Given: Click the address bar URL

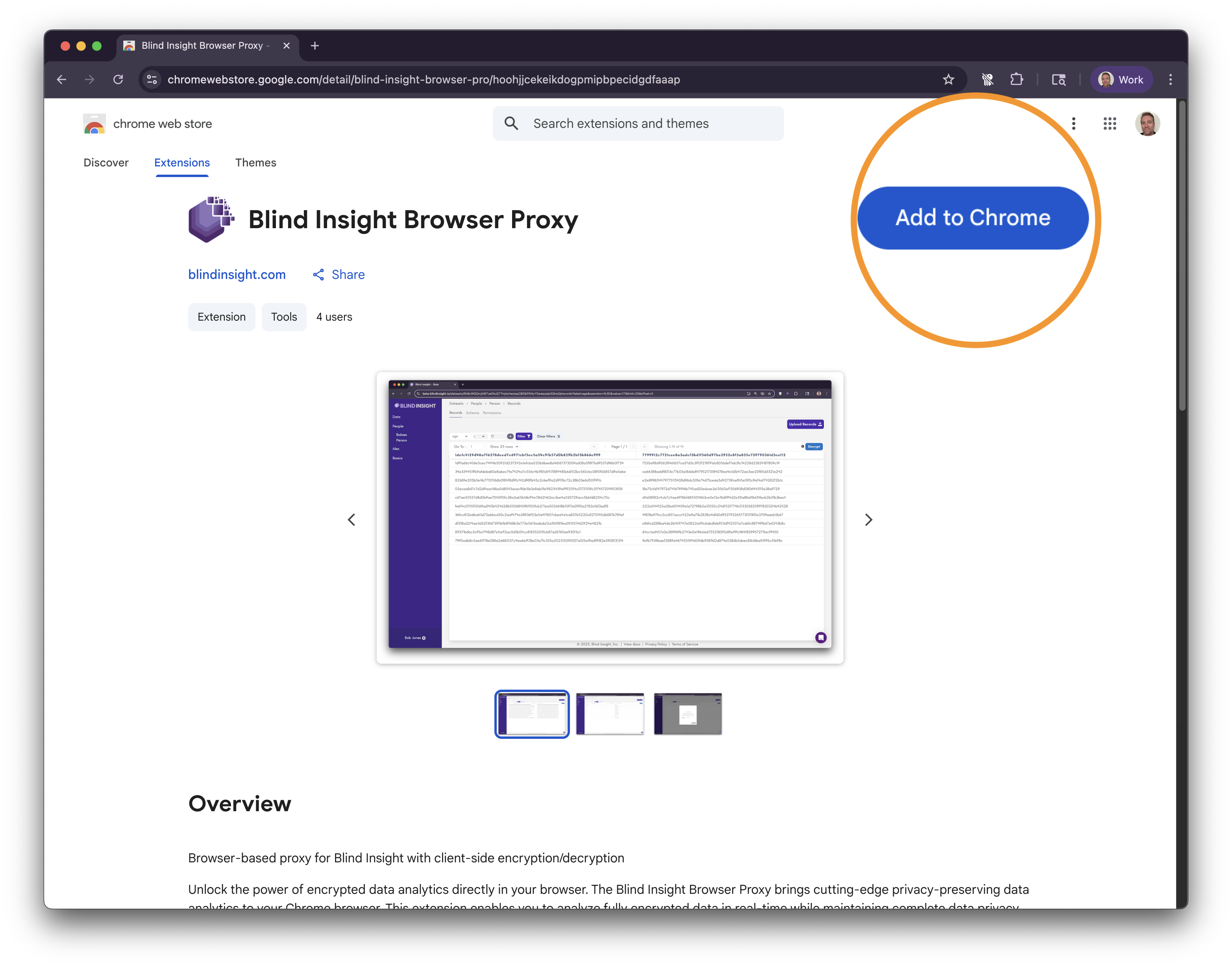Looking at the screenshot, I should click(x=424, y=80).
